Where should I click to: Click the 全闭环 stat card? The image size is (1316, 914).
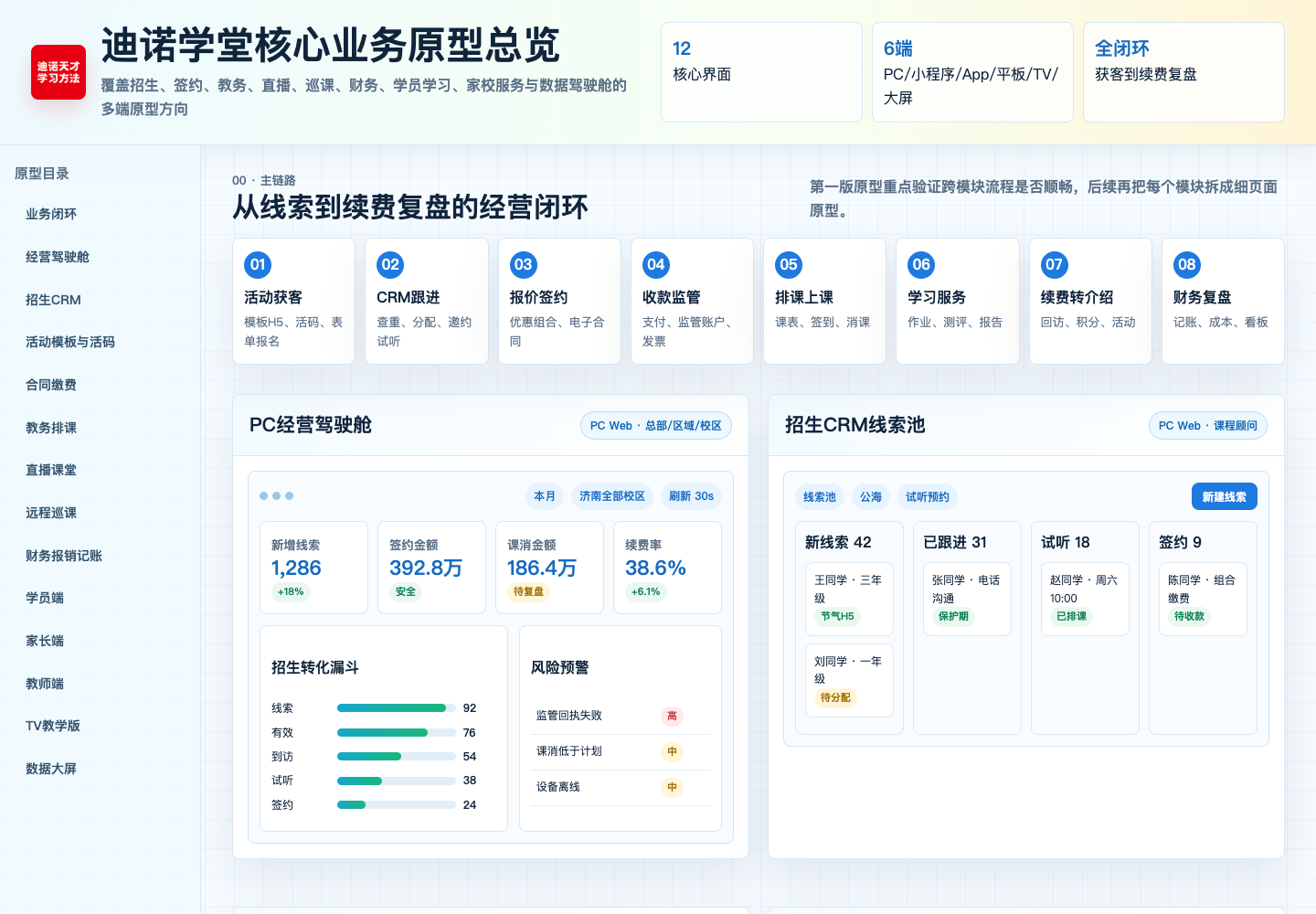point(1183,72)
